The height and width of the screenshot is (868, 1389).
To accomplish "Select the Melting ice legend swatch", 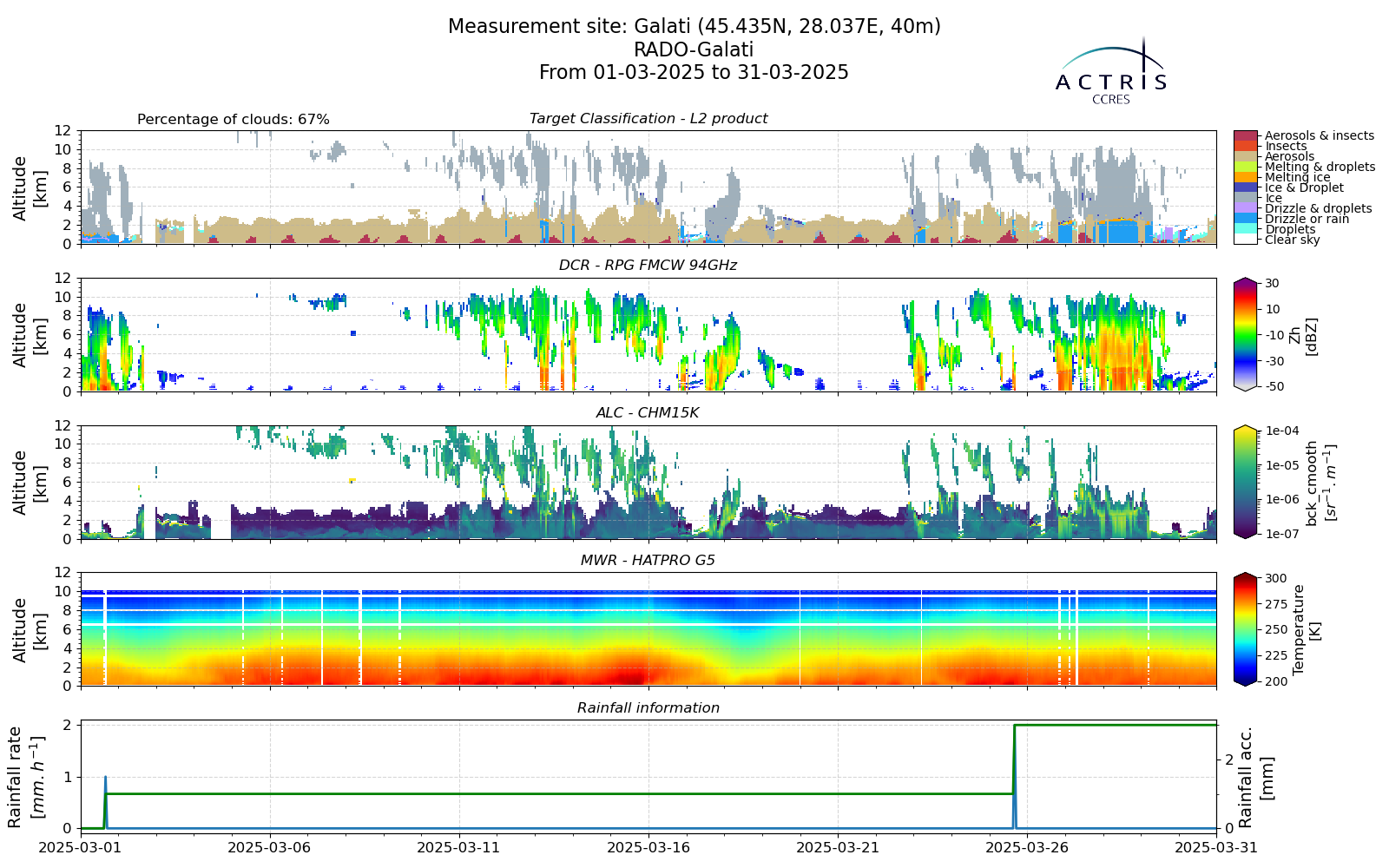I will pyautogui.click(x=1245, y=177).
